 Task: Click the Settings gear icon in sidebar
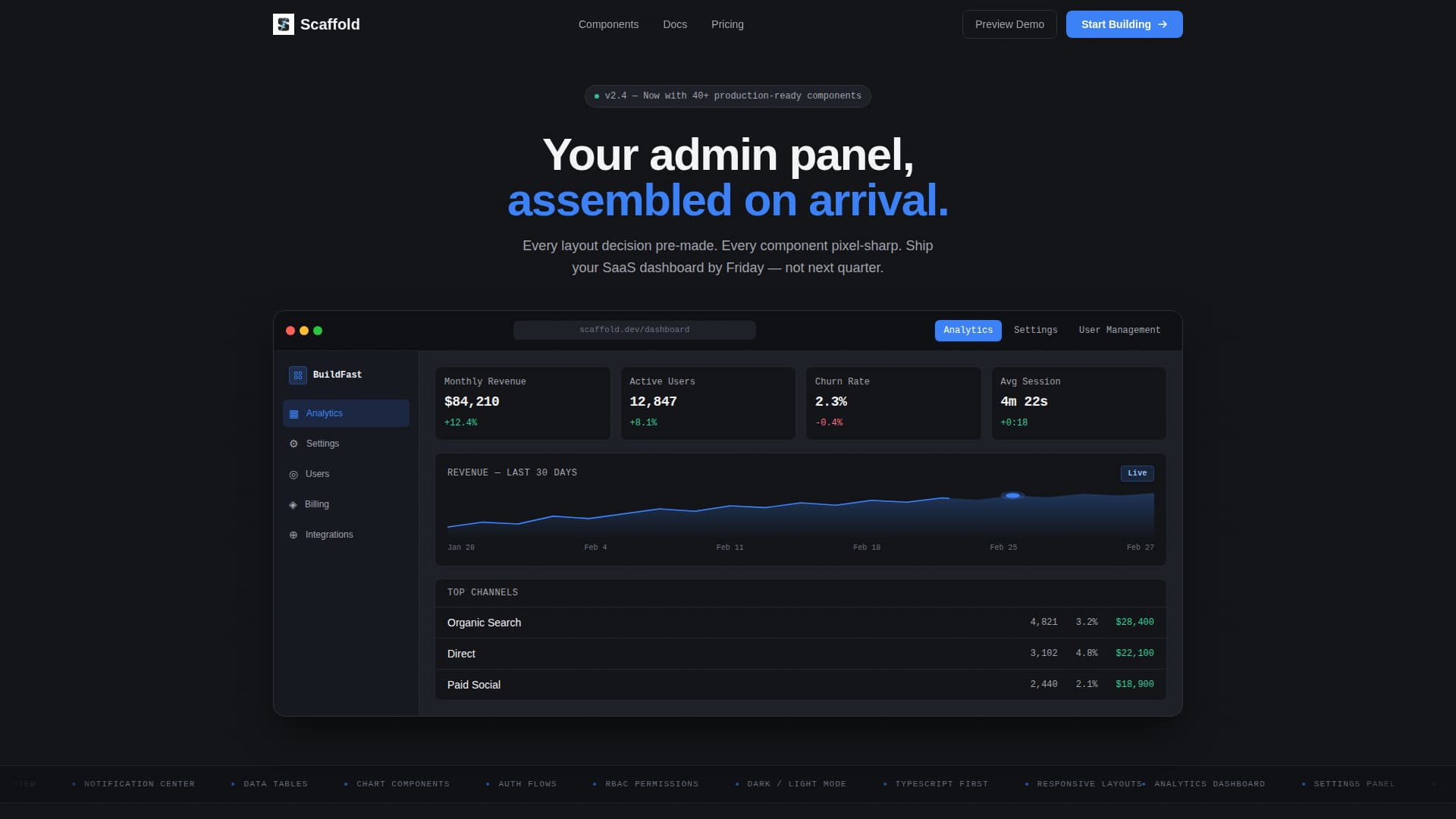[x=294, y=444]
